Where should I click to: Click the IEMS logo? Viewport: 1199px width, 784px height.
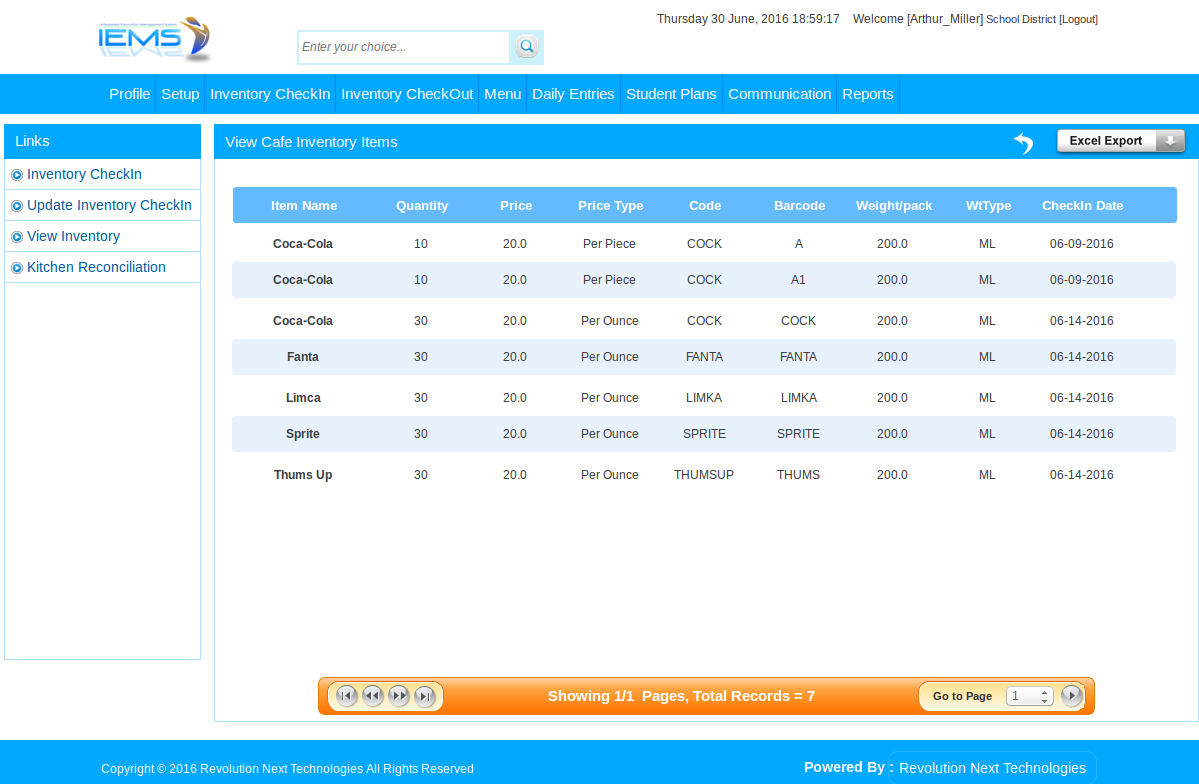pyautogui.click(x=154, y=41)
